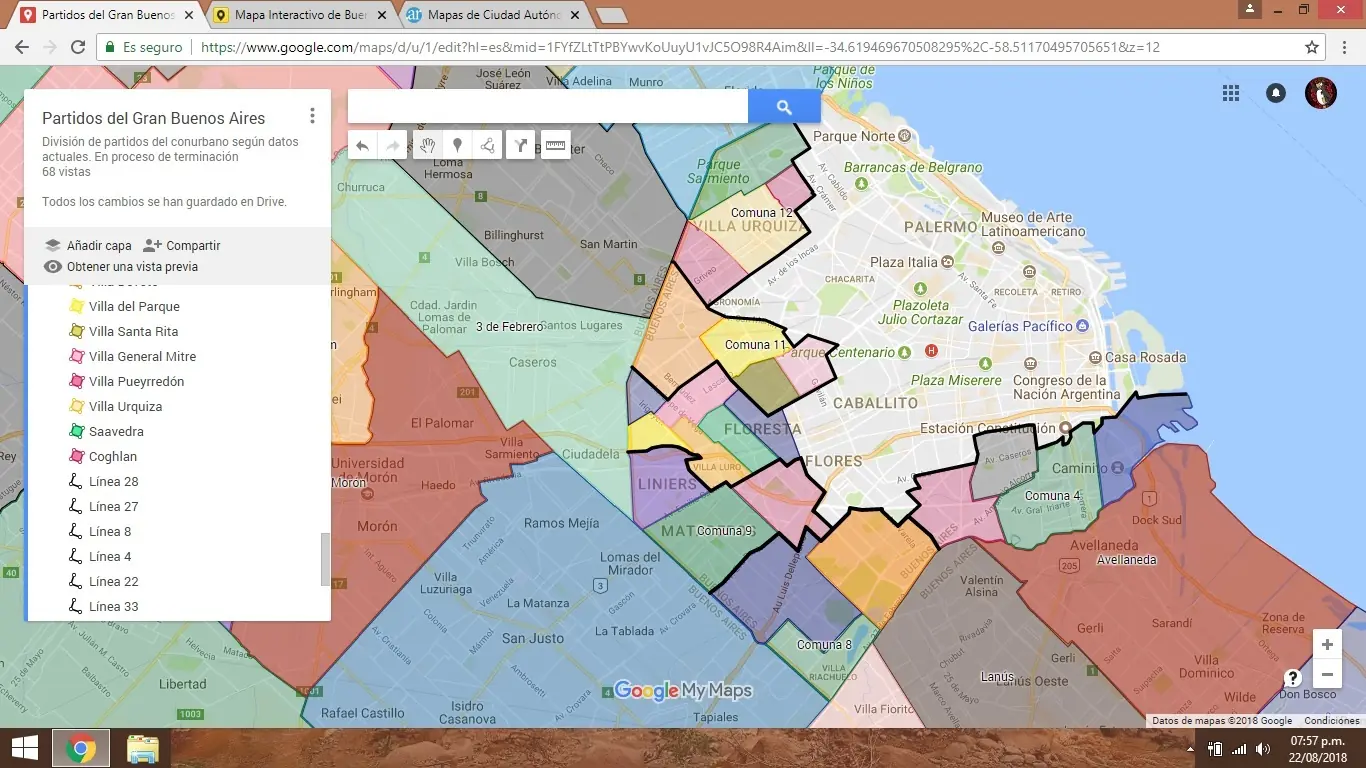Select Coghlan in the layer list
Image resolution: width=1366 pixels, height=768 pixels.
point(113,456)
